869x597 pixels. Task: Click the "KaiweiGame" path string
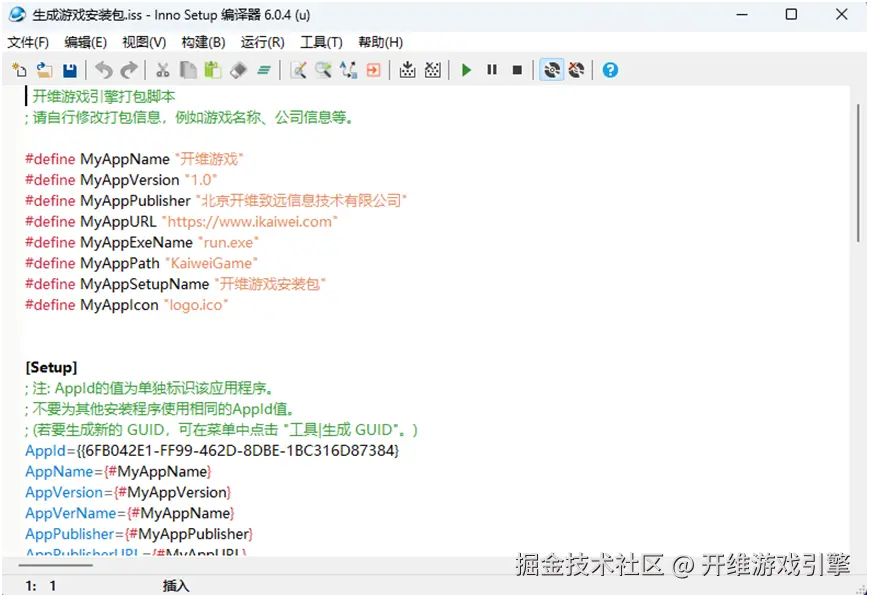pyautogui.click(x=211, y=263)
